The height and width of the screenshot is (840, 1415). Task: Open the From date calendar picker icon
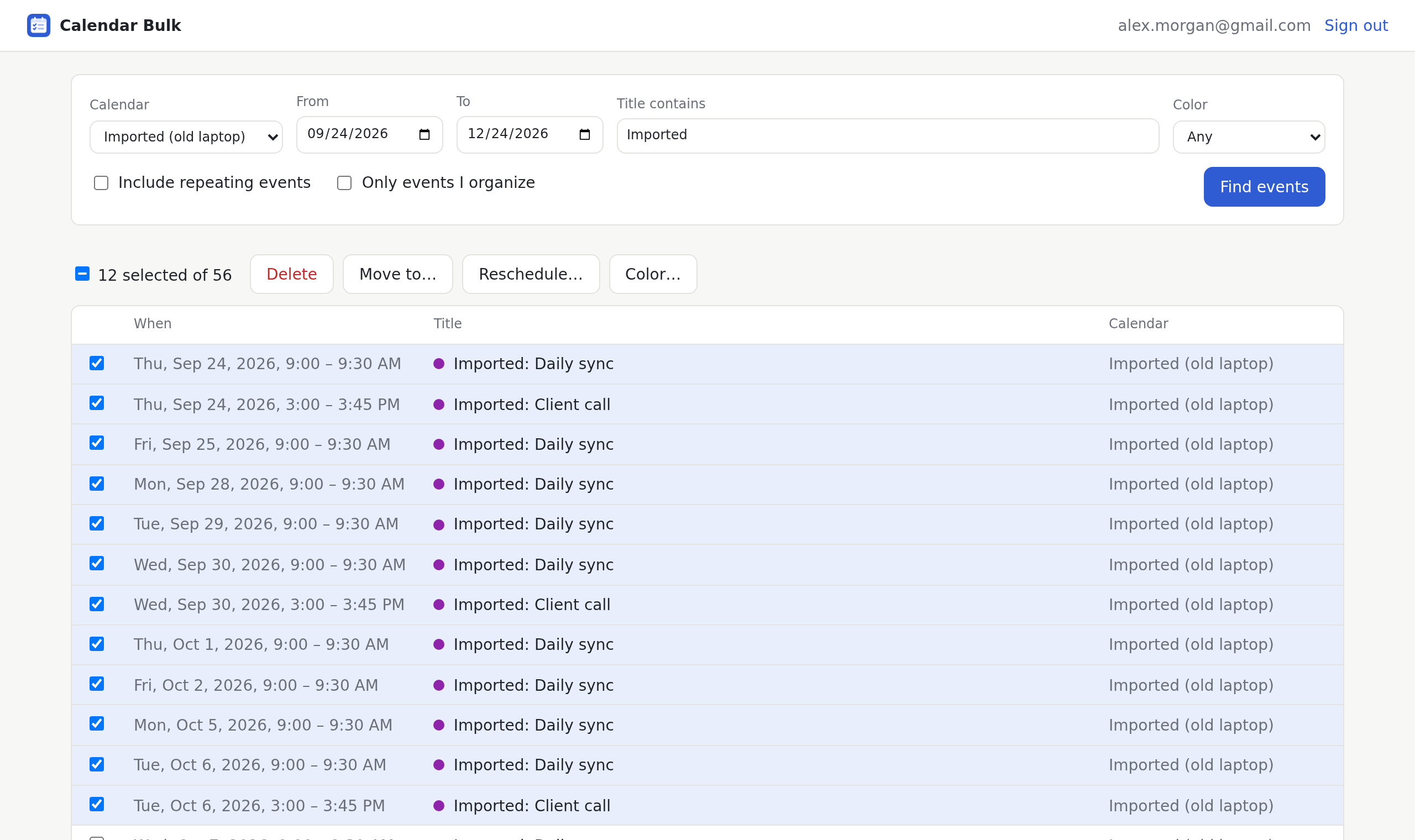tap(424, 134)
